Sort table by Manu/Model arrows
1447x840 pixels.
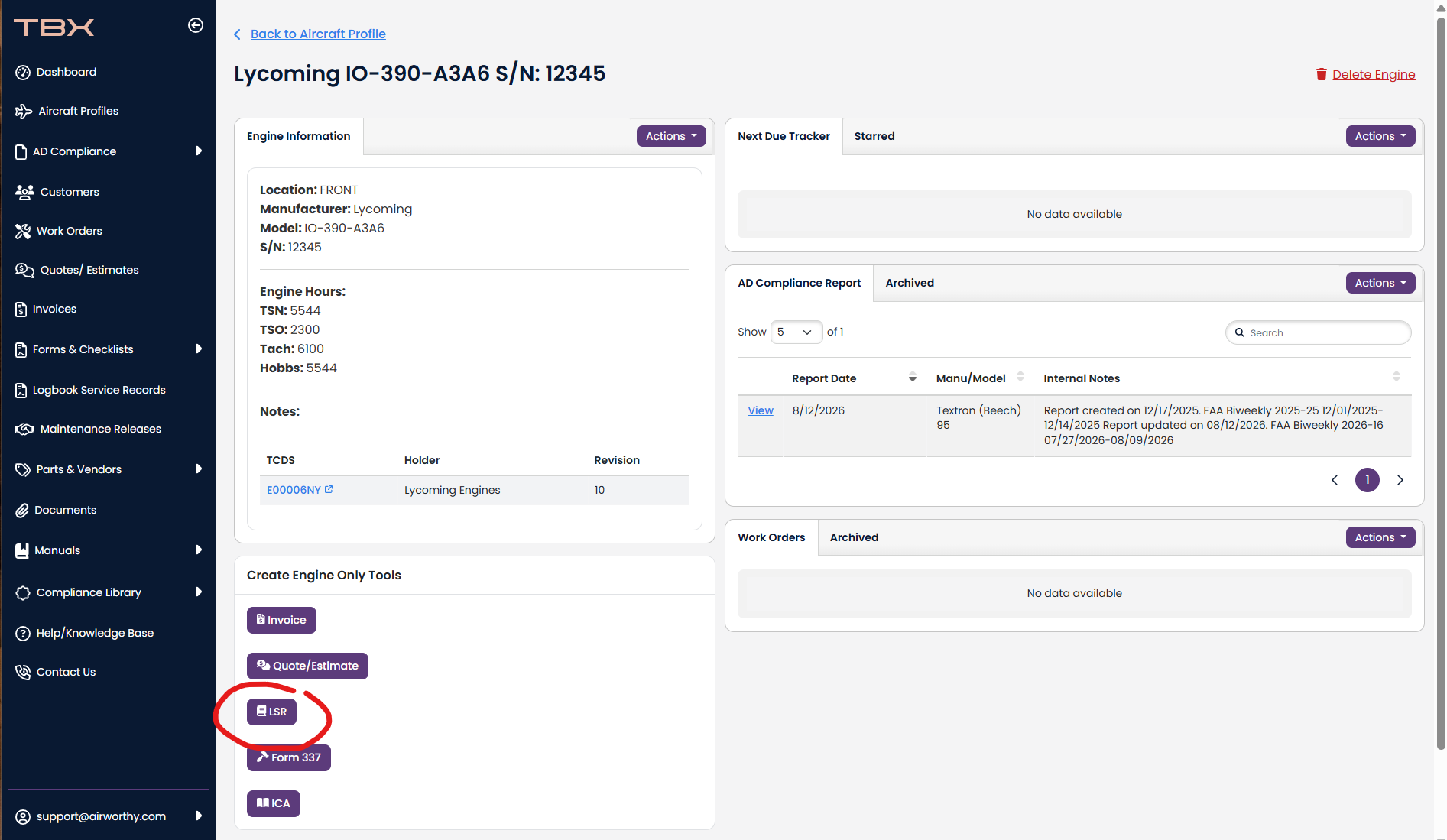point(1020,376)
